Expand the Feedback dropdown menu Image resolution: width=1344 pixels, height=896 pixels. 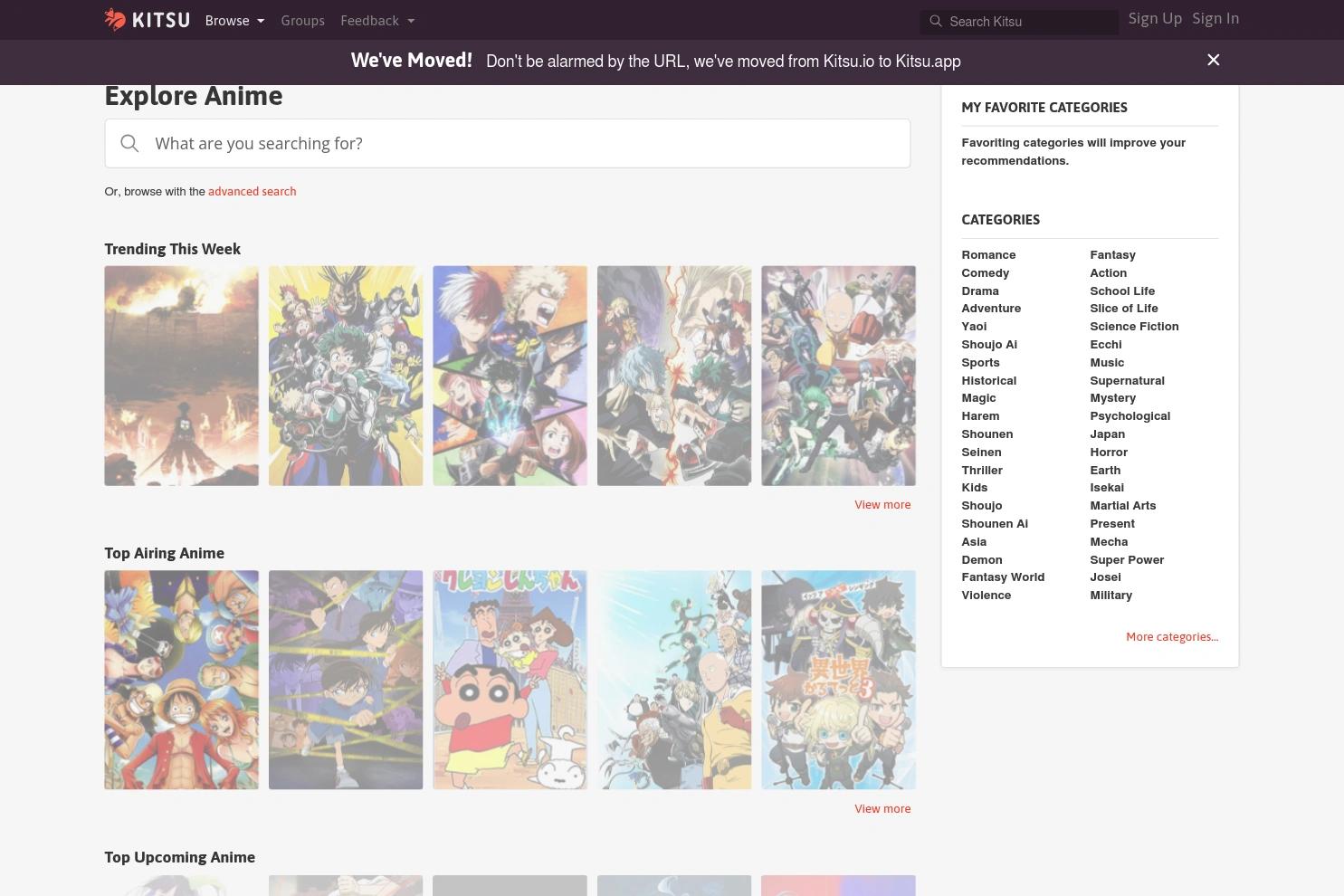[x=377, y=20]
